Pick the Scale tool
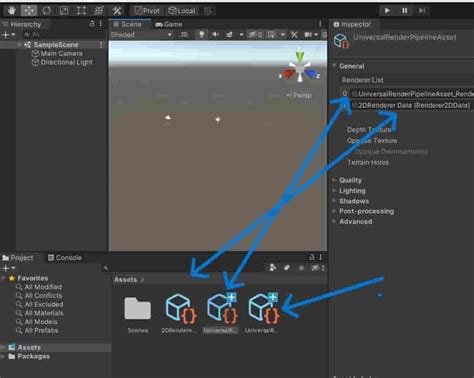This screenshot has width=474, height=378. [x=64, y=11]
